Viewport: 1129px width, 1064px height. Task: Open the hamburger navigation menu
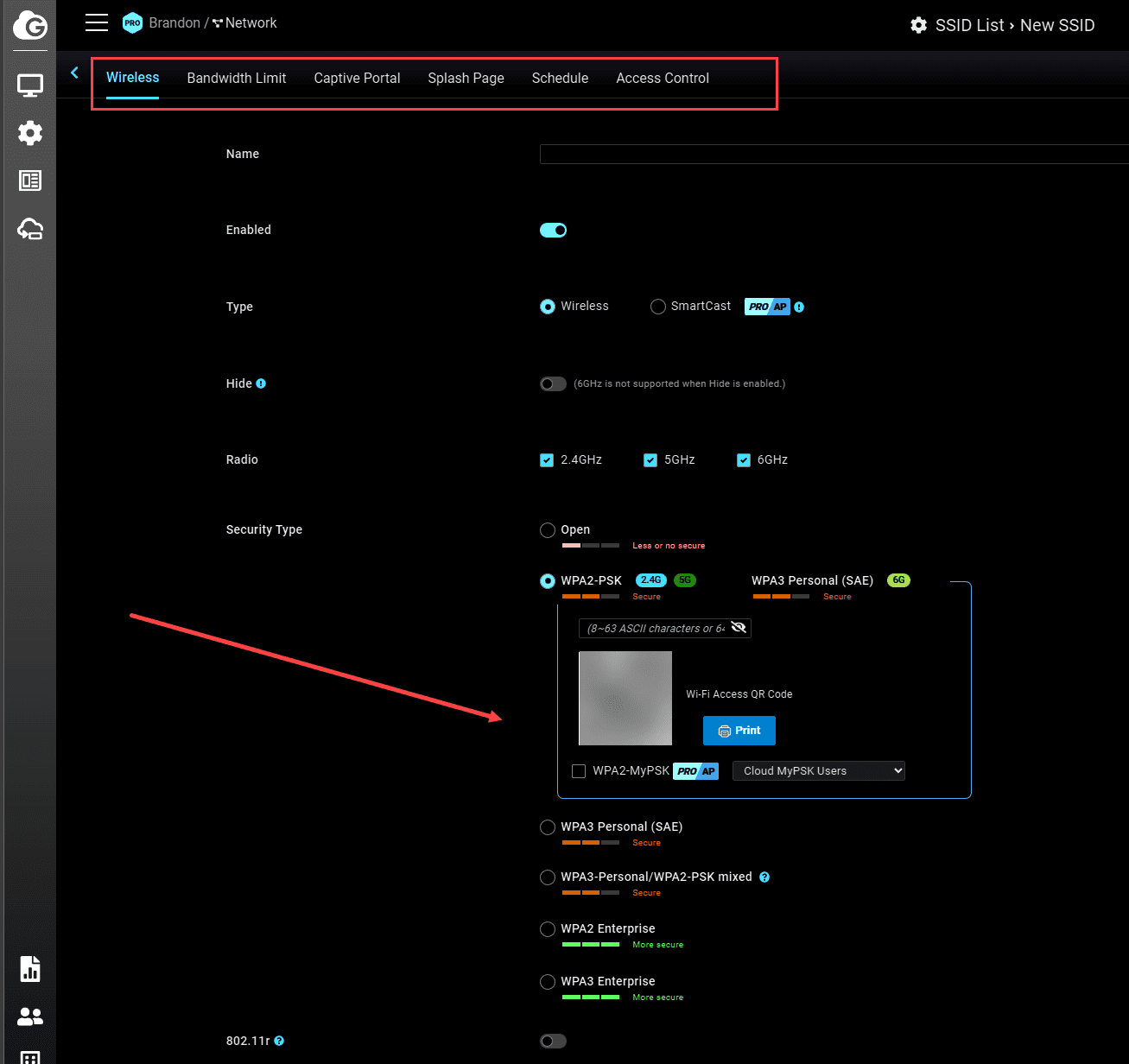point(97,23)
